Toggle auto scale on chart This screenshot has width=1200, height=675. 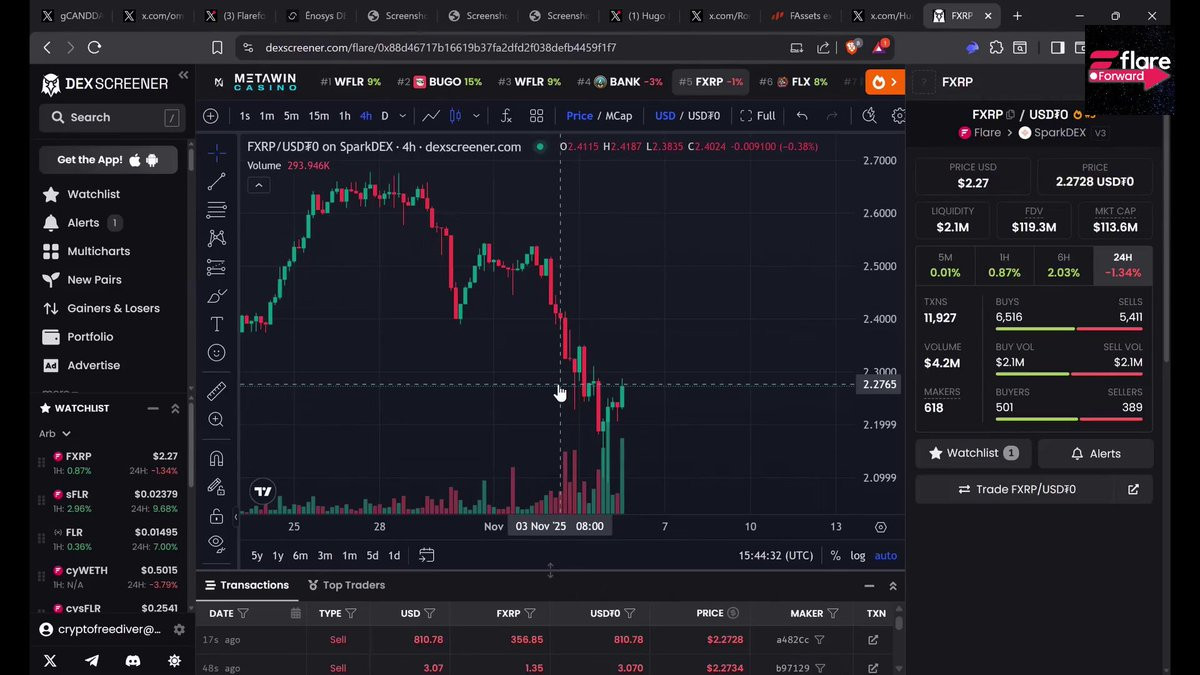coord(885,555)
